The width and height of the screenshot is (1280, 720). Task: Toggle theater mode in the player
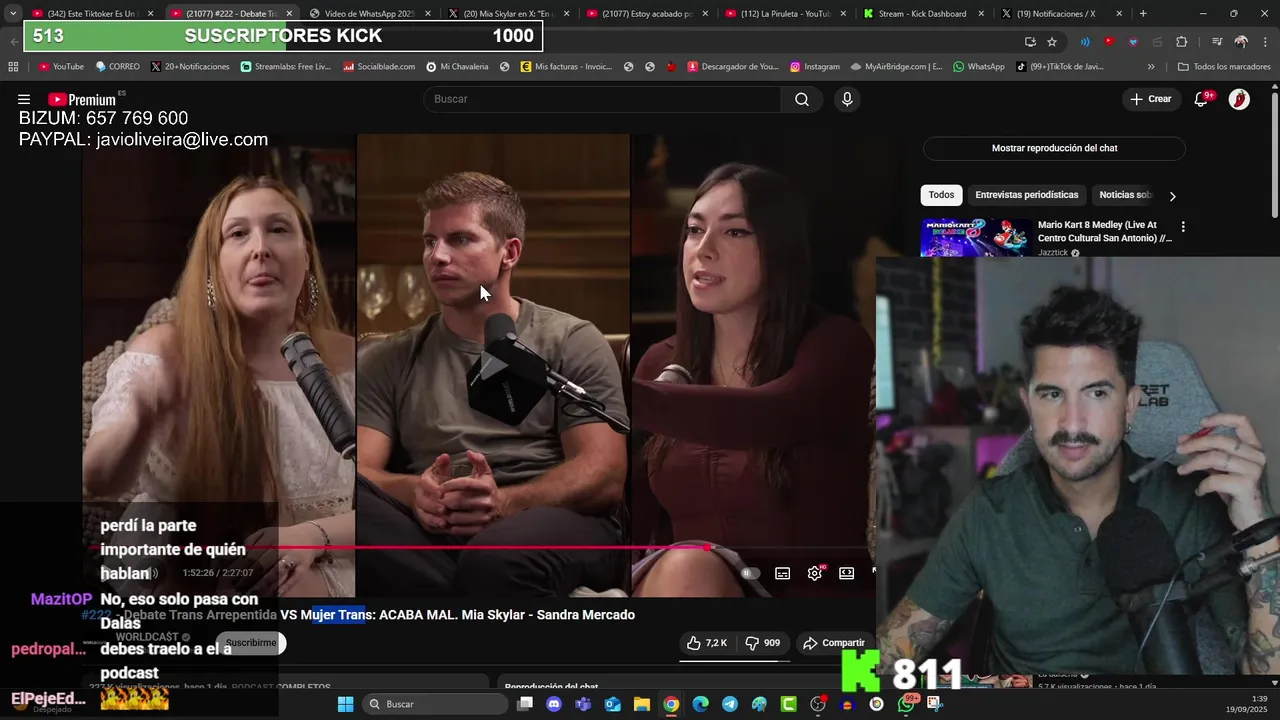tap(847, 573)
